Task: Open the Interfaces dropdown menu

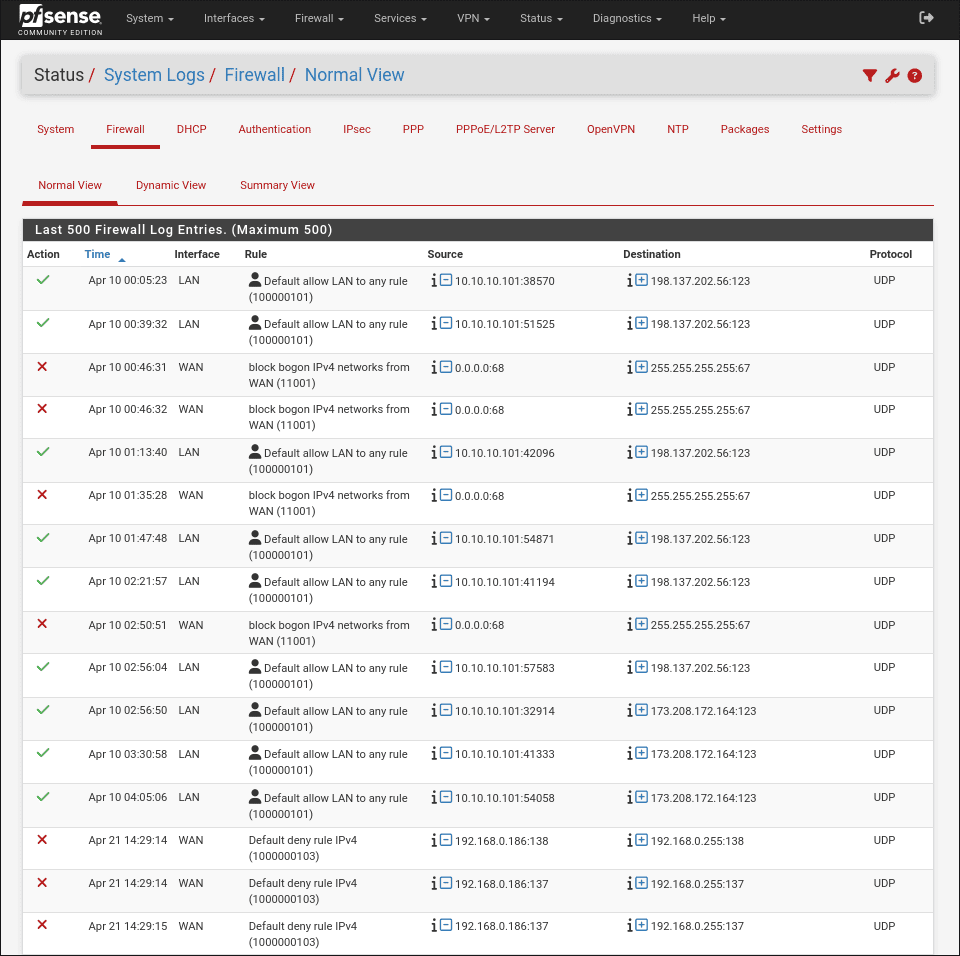Action: (234, 18)
